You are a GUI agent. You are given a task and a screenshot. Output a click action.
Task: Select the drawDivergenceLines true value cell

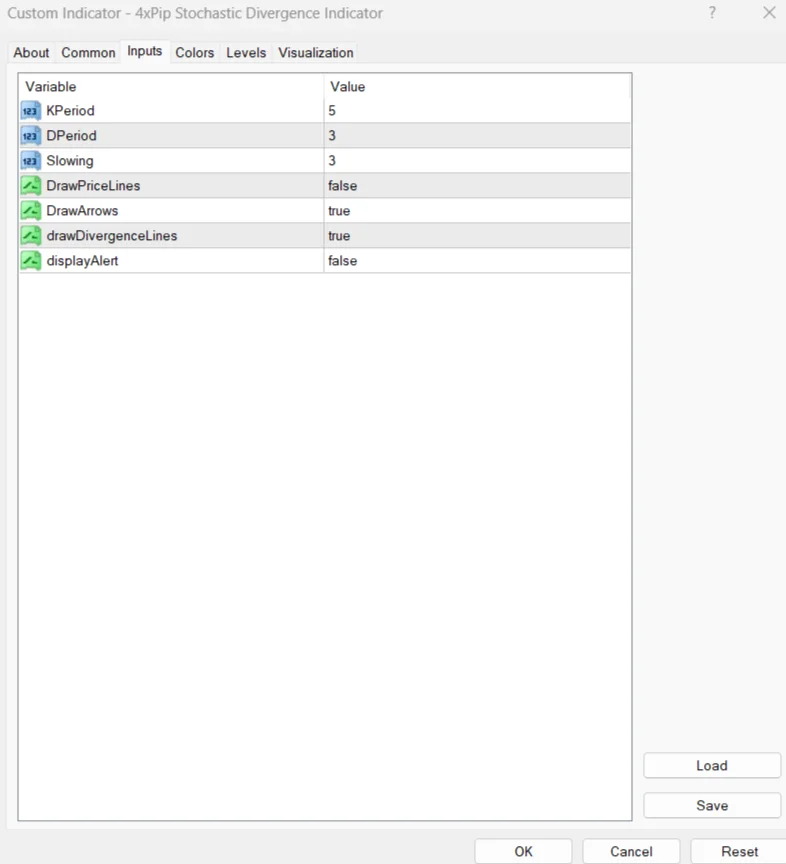pos(477,236)
